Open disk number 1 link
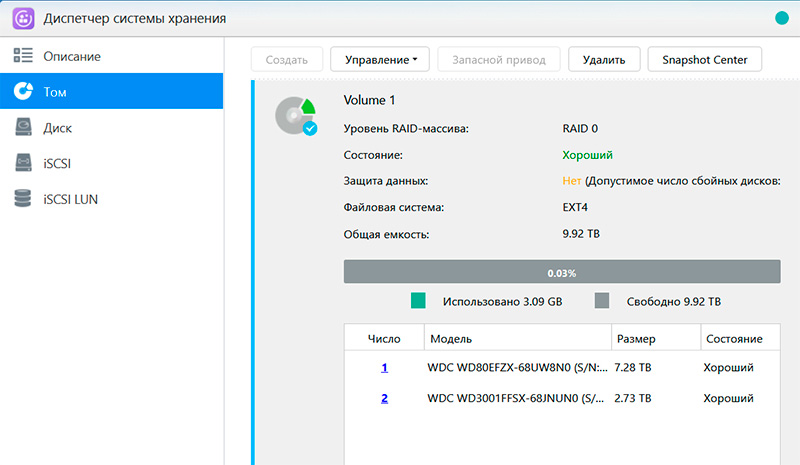The image size is (800, 465). point(384,367)
